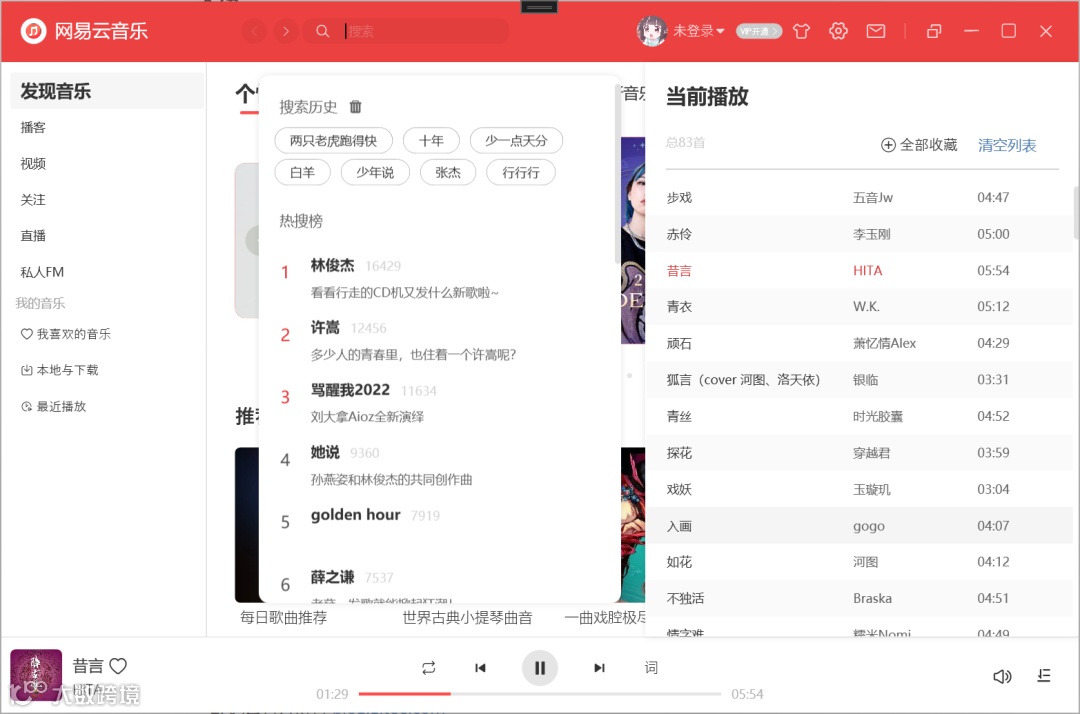
Task: Open 发现音乐 in the sidebar
Action: point(107,91)
